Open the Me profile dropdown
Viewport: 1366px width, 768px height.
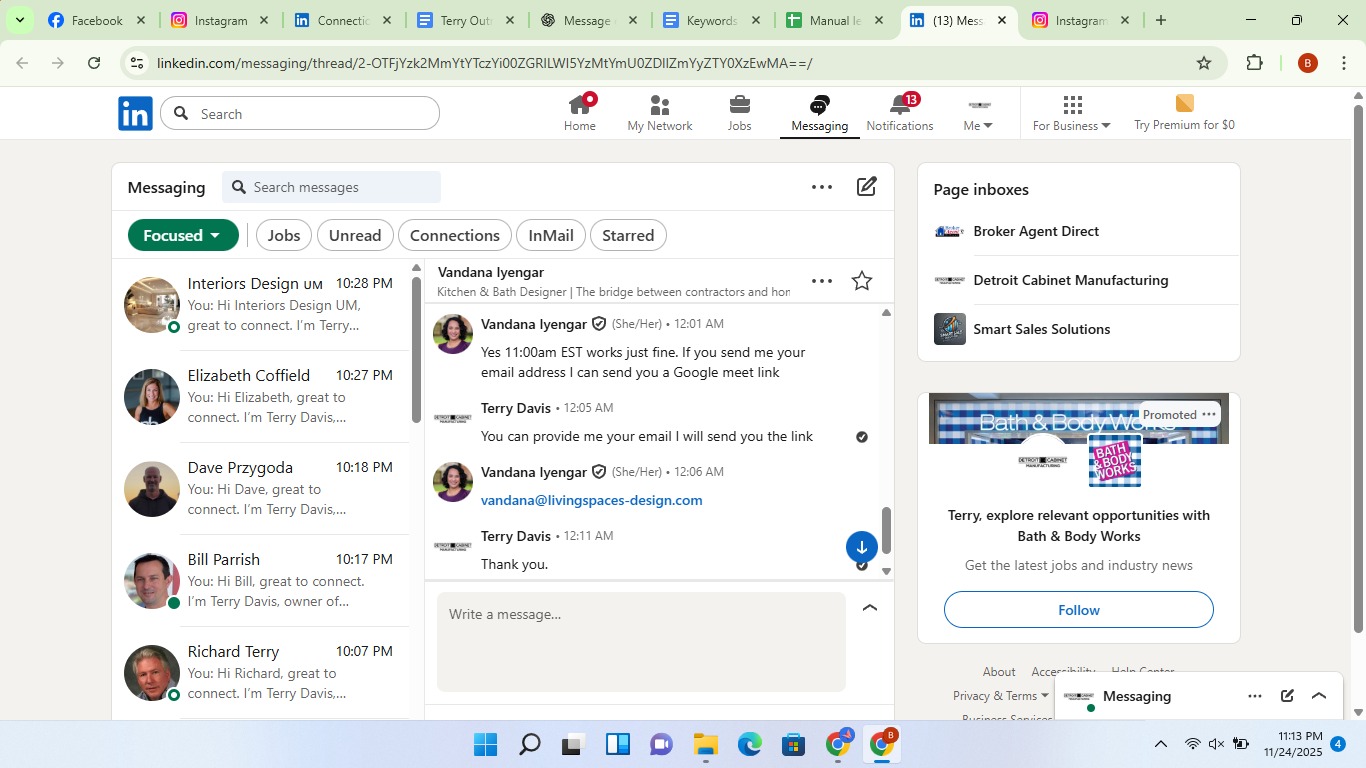(978, 114)
